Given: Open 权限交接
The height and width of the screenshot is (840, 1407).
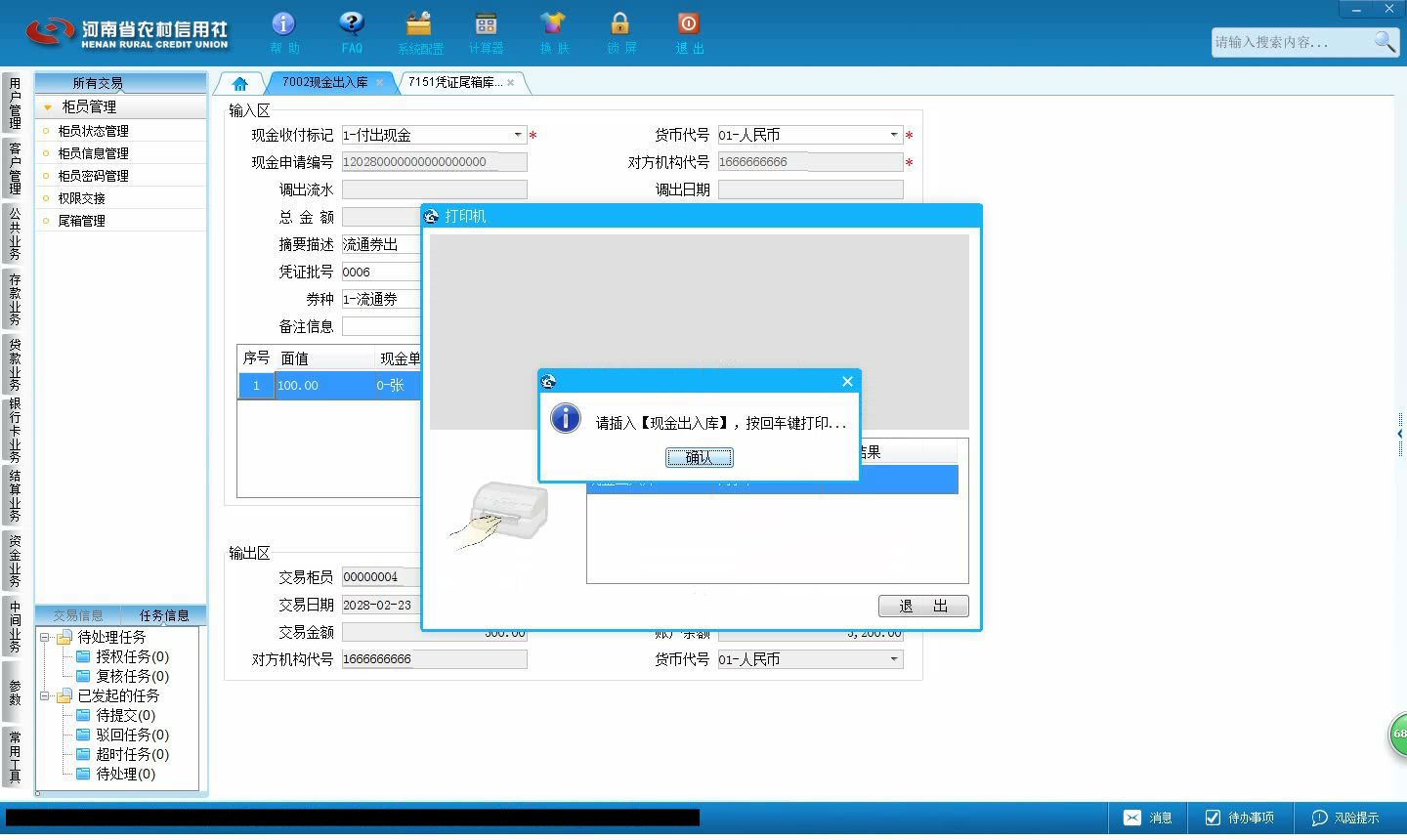Looking at the screenshot, I should tap(81, 198).
